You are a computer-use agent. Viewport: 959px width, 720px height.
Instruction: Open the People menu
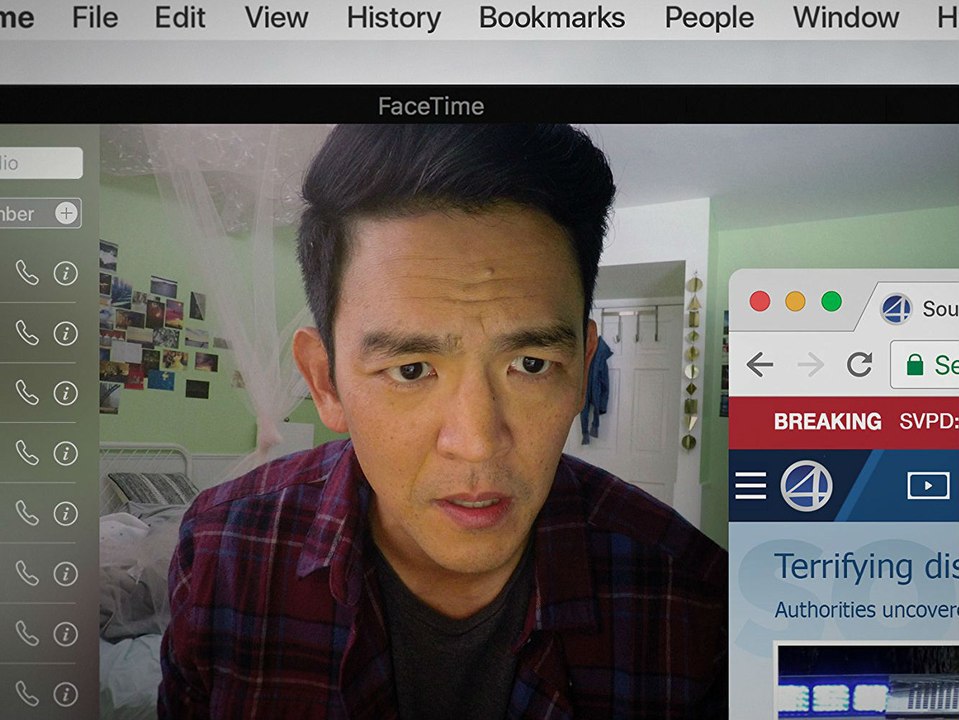pyautogui.click(x=709, y=17)
